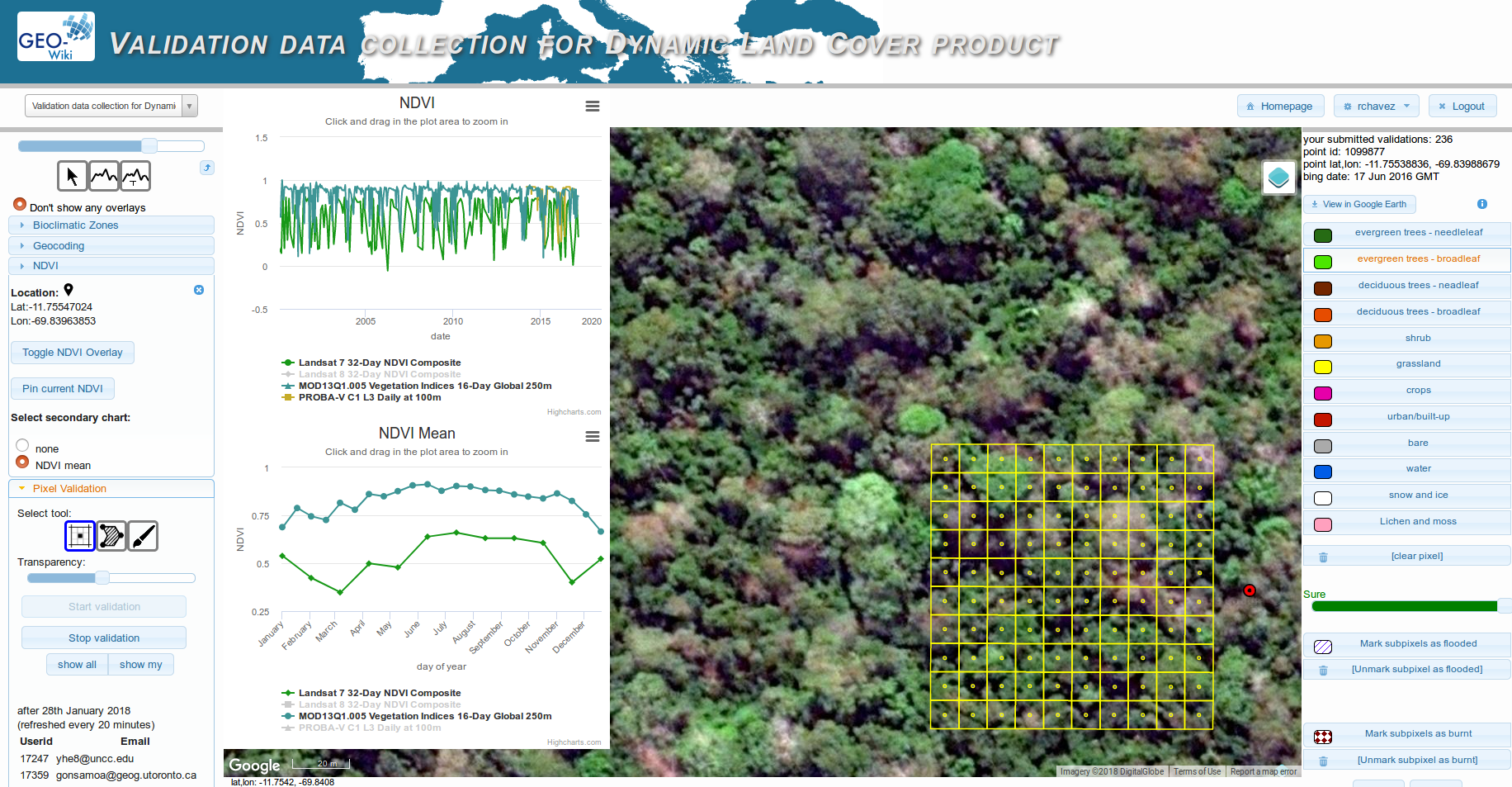Click the info icon beside Google Earth
Viewport: 1512px width, 787px height.
(x=1481, y=204)
